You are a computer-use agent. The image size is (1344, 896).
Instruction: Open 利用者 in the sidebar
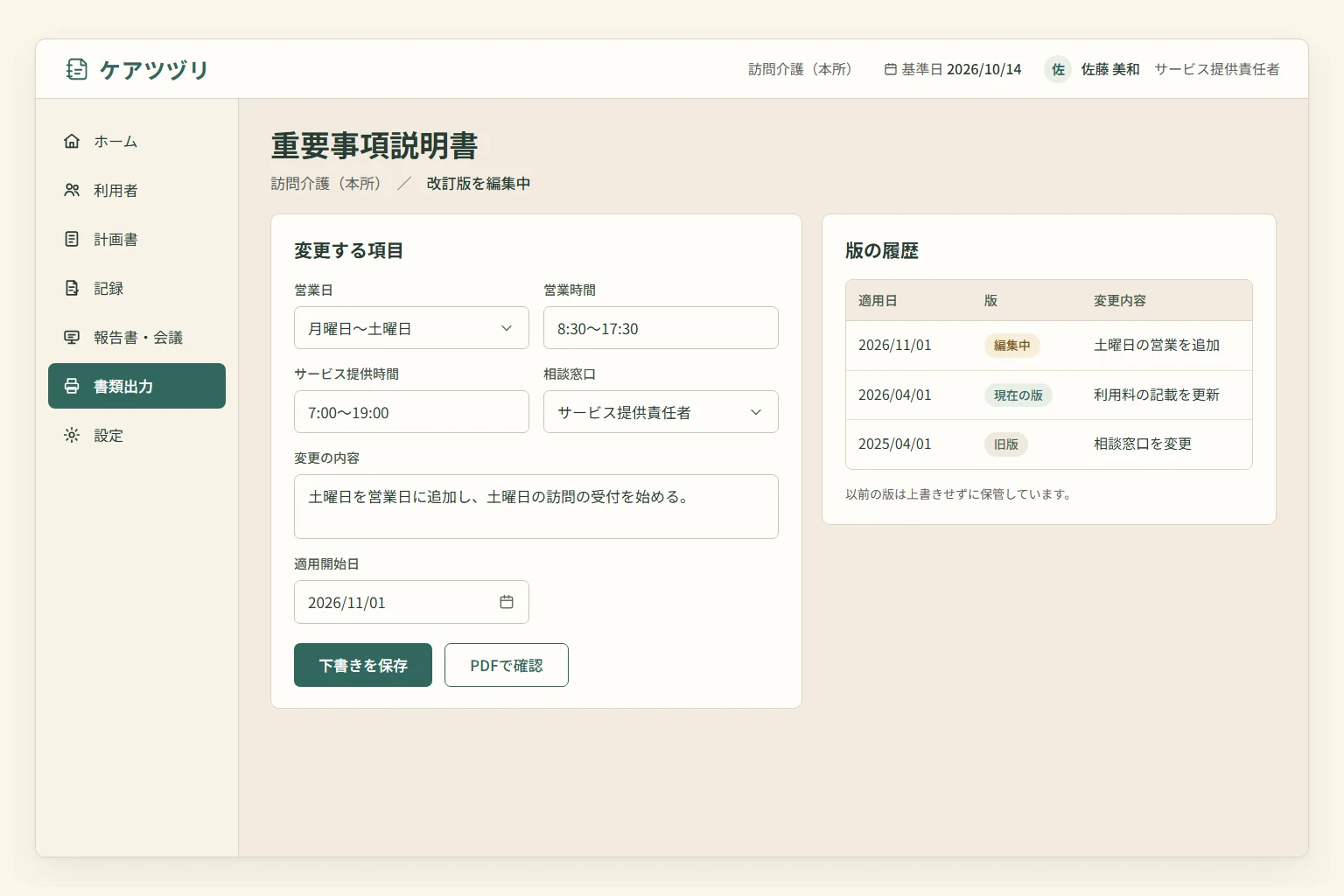(x=136, y=190)
